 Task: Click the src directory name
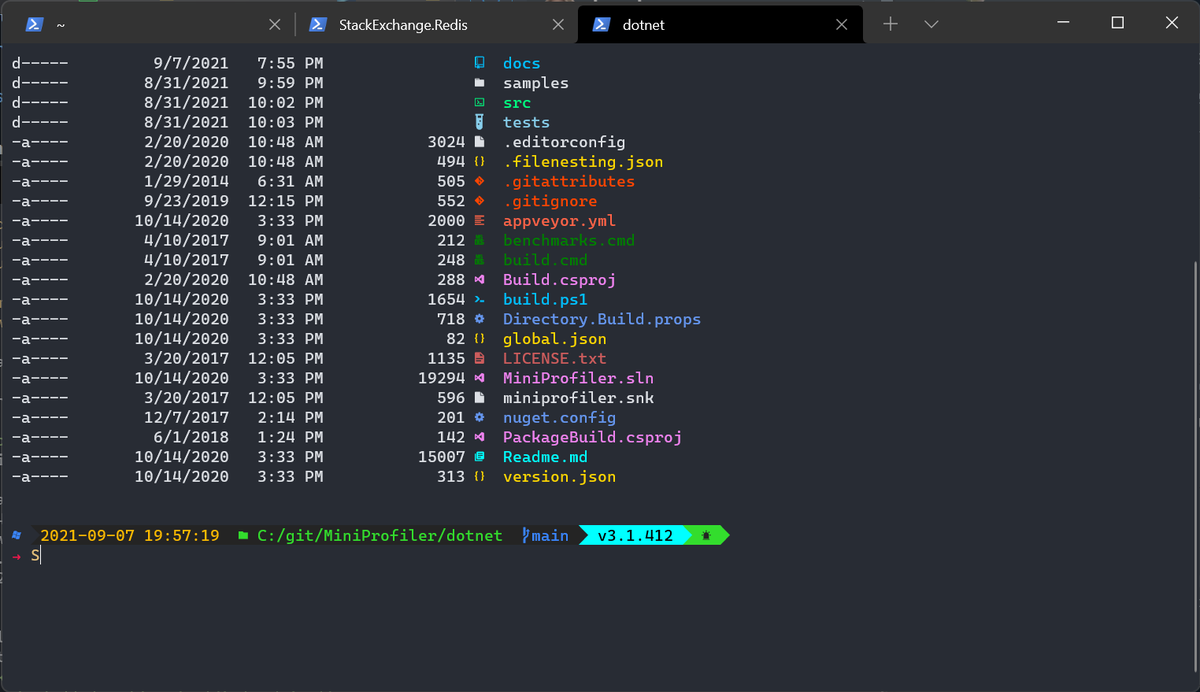tap(517, 103)
